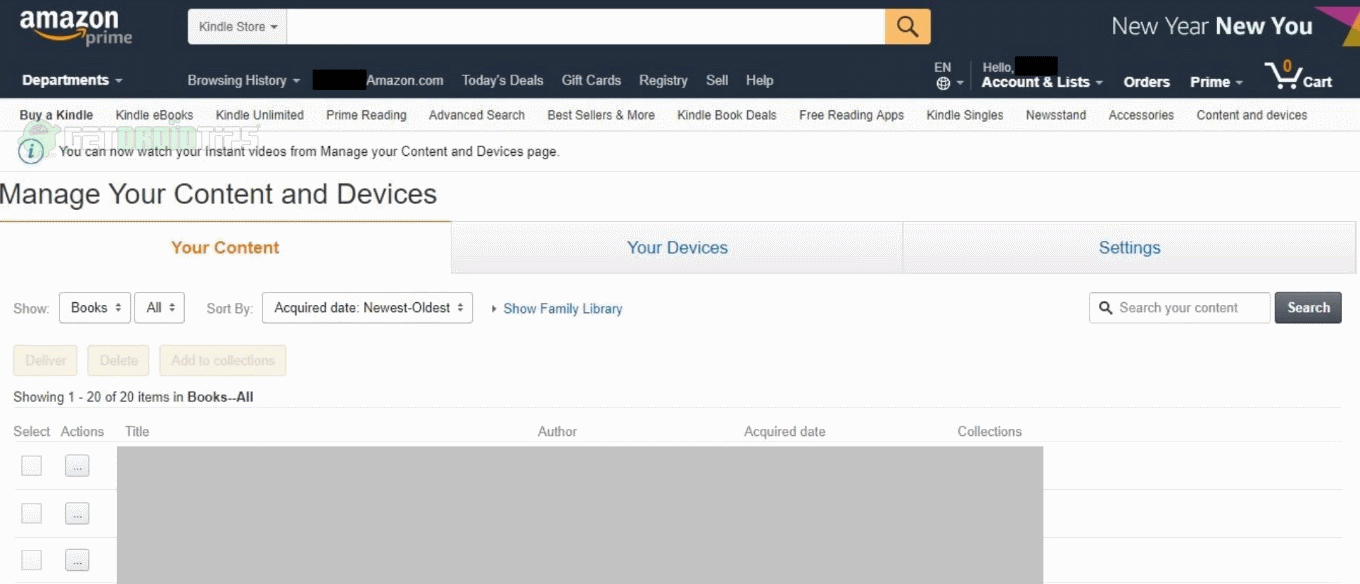1360x584 pixels.
Task: Switch to Your Devices tab
Action: pyautogui.click(x=677, y=247)
